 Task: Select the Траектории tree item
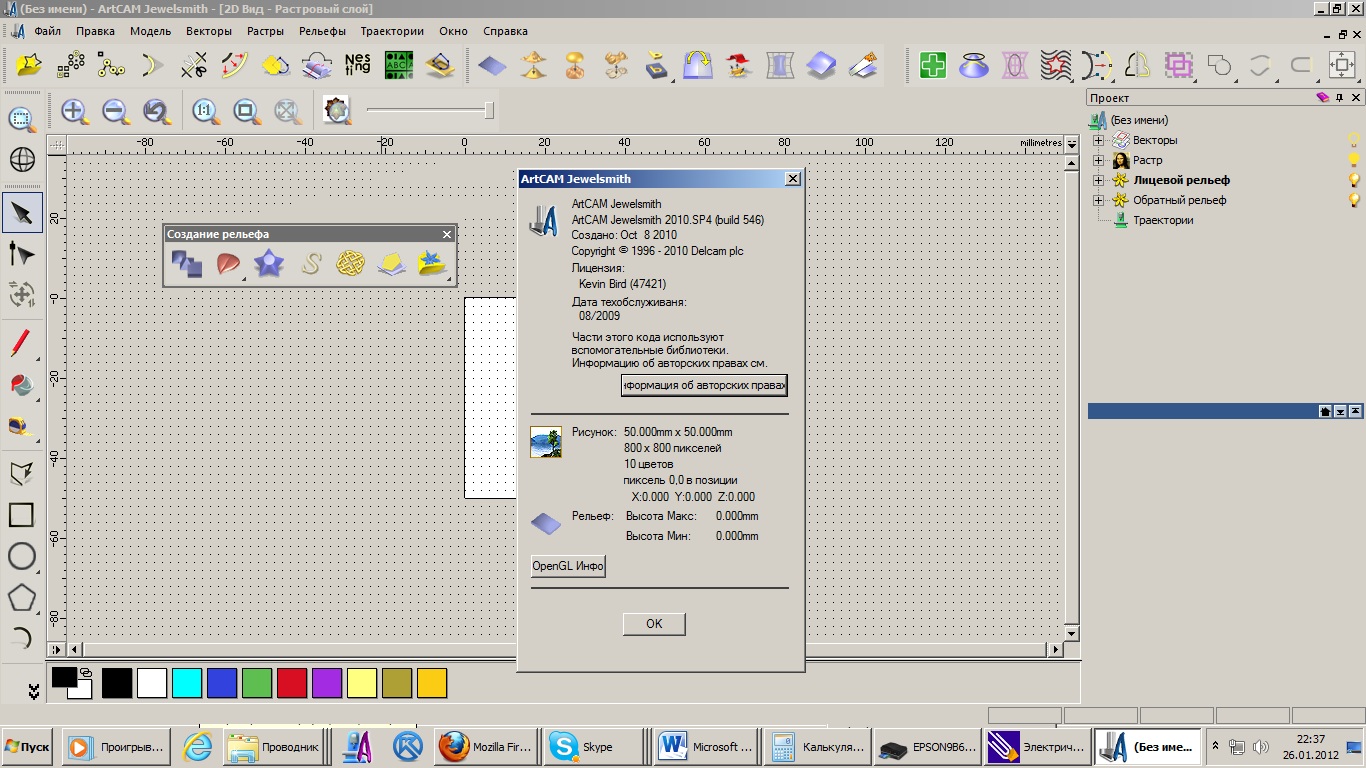(1162, 220)
